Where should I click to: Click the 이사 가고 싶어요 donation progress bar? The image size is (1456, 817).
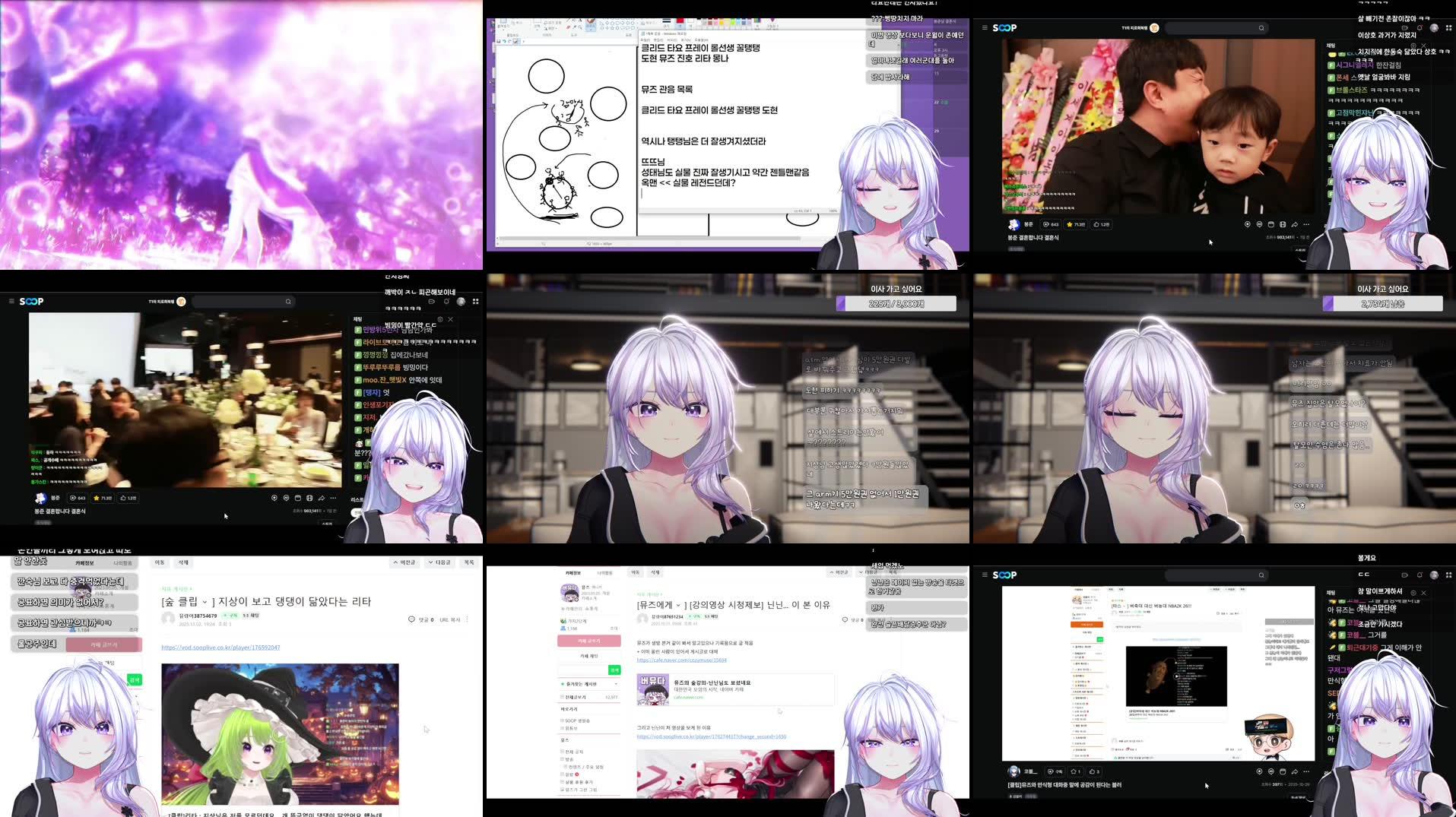pos(897,303)
